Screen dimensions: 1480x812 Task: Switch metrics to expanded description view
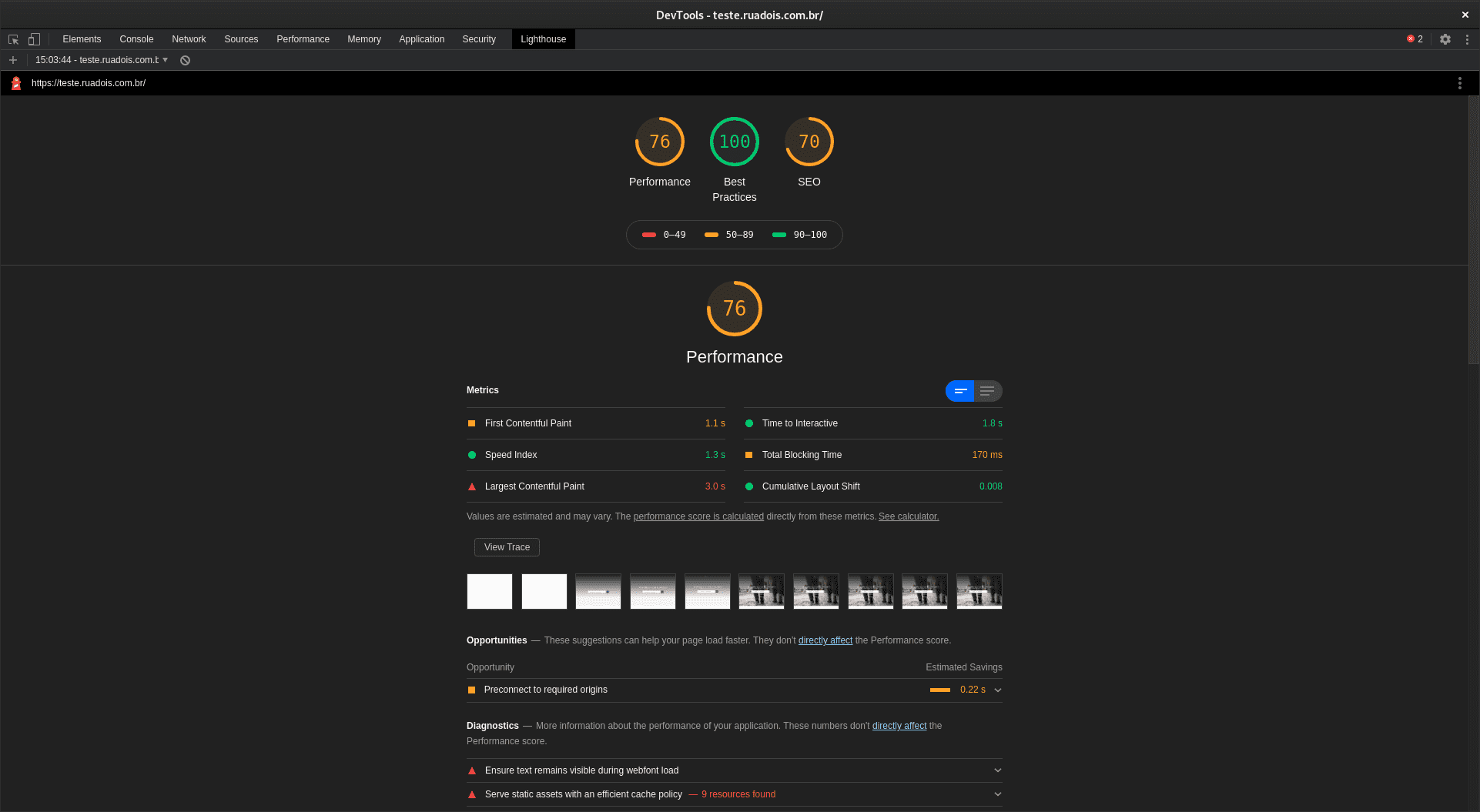(988, 391)
